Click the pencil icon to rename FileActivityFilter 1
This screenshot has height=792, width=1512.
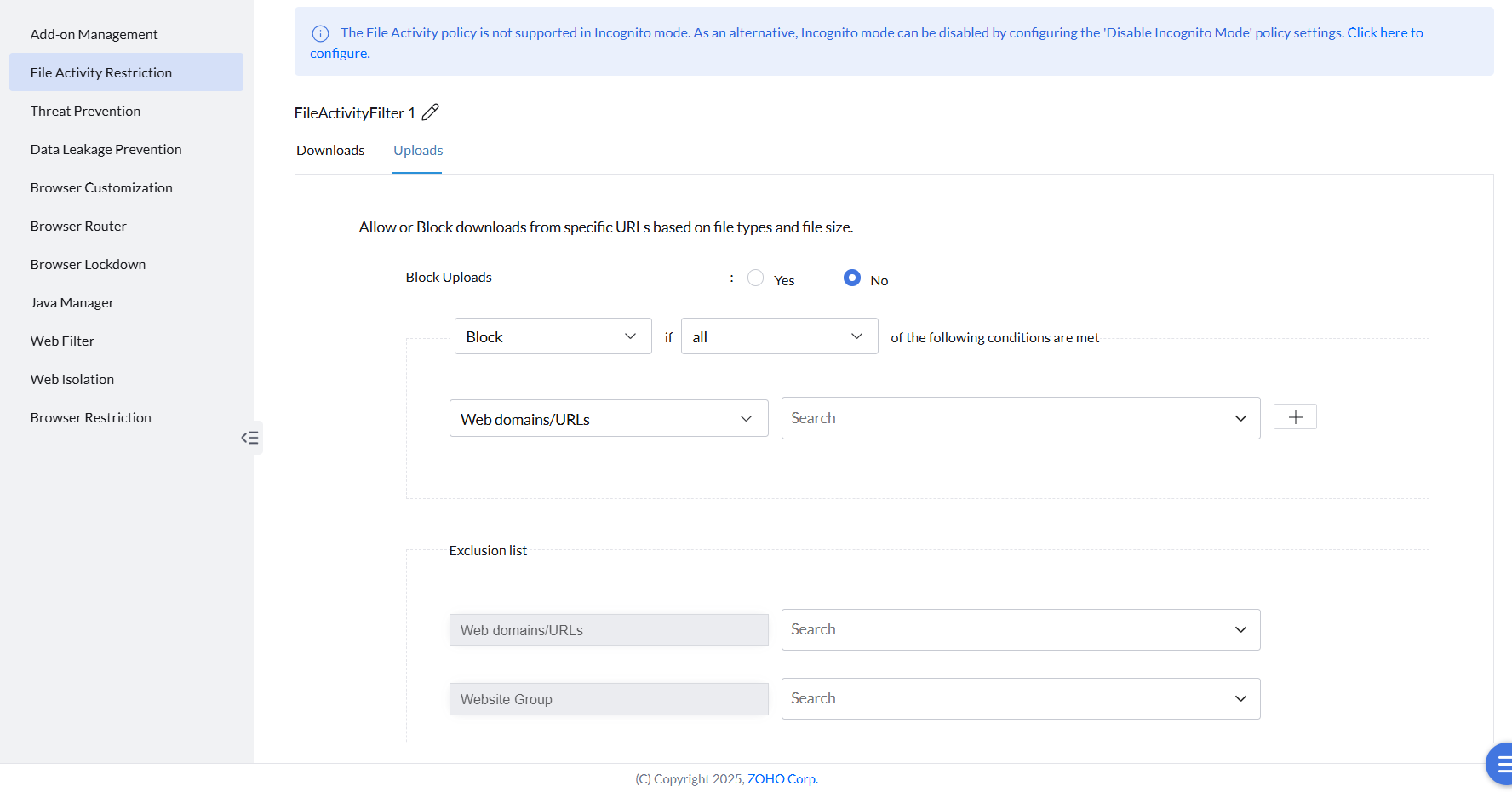point(431,112)
